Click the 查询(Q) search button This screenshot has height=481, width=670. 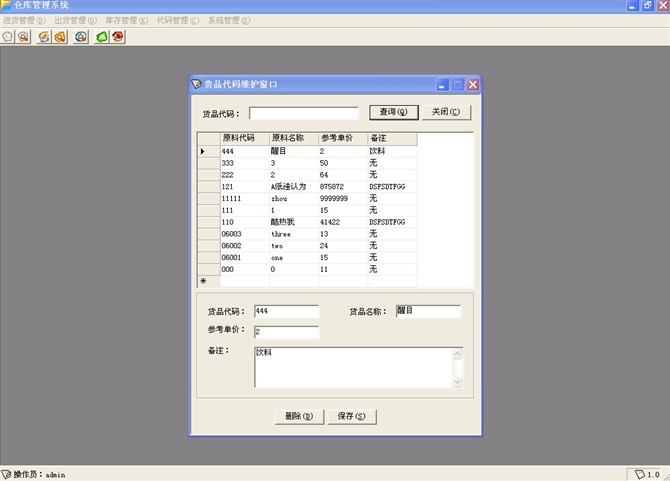coord(394,112)
